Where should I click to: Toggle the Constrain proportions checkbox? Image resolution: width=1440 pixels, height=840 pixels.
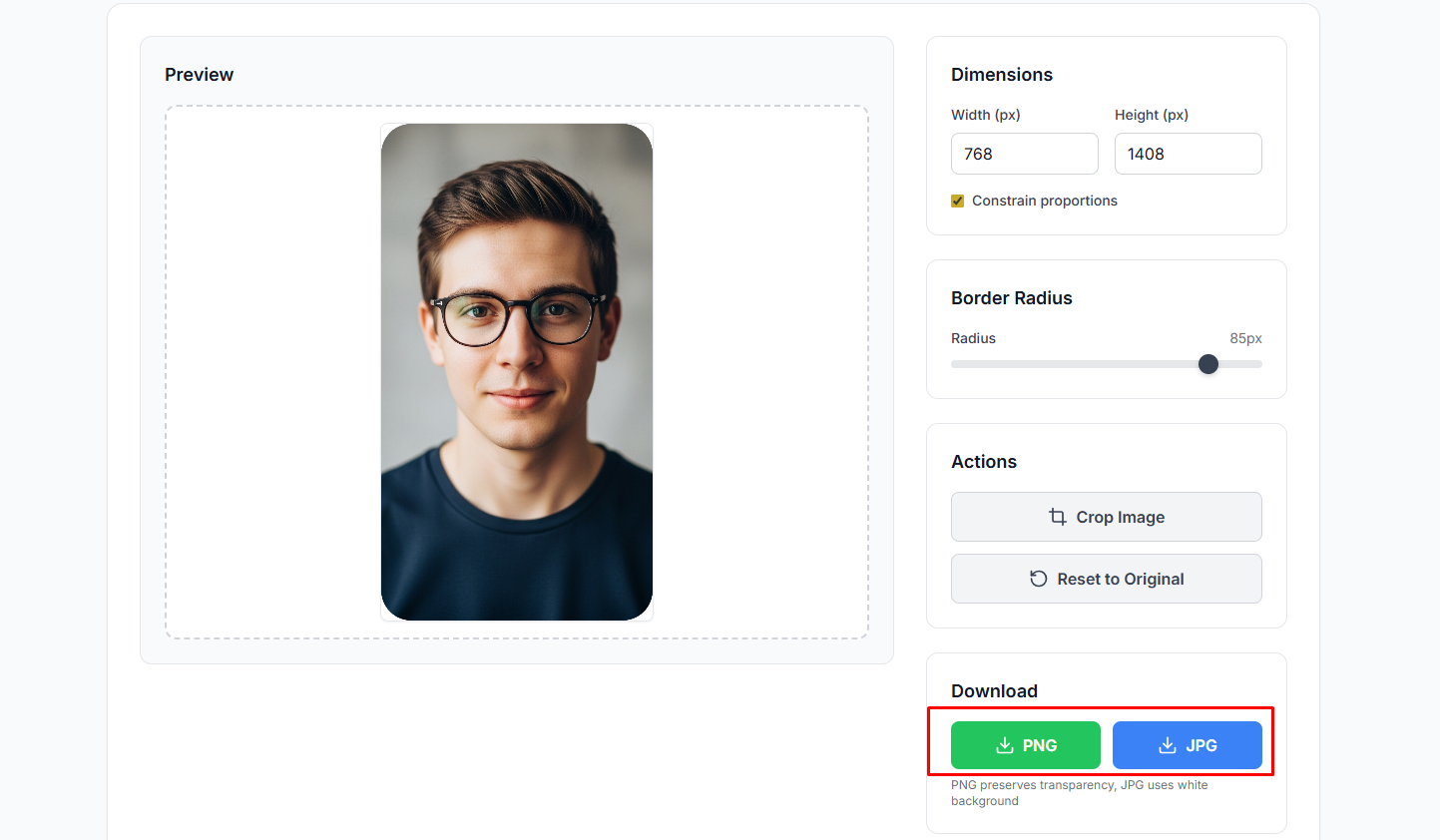click(x=958, y=201)
